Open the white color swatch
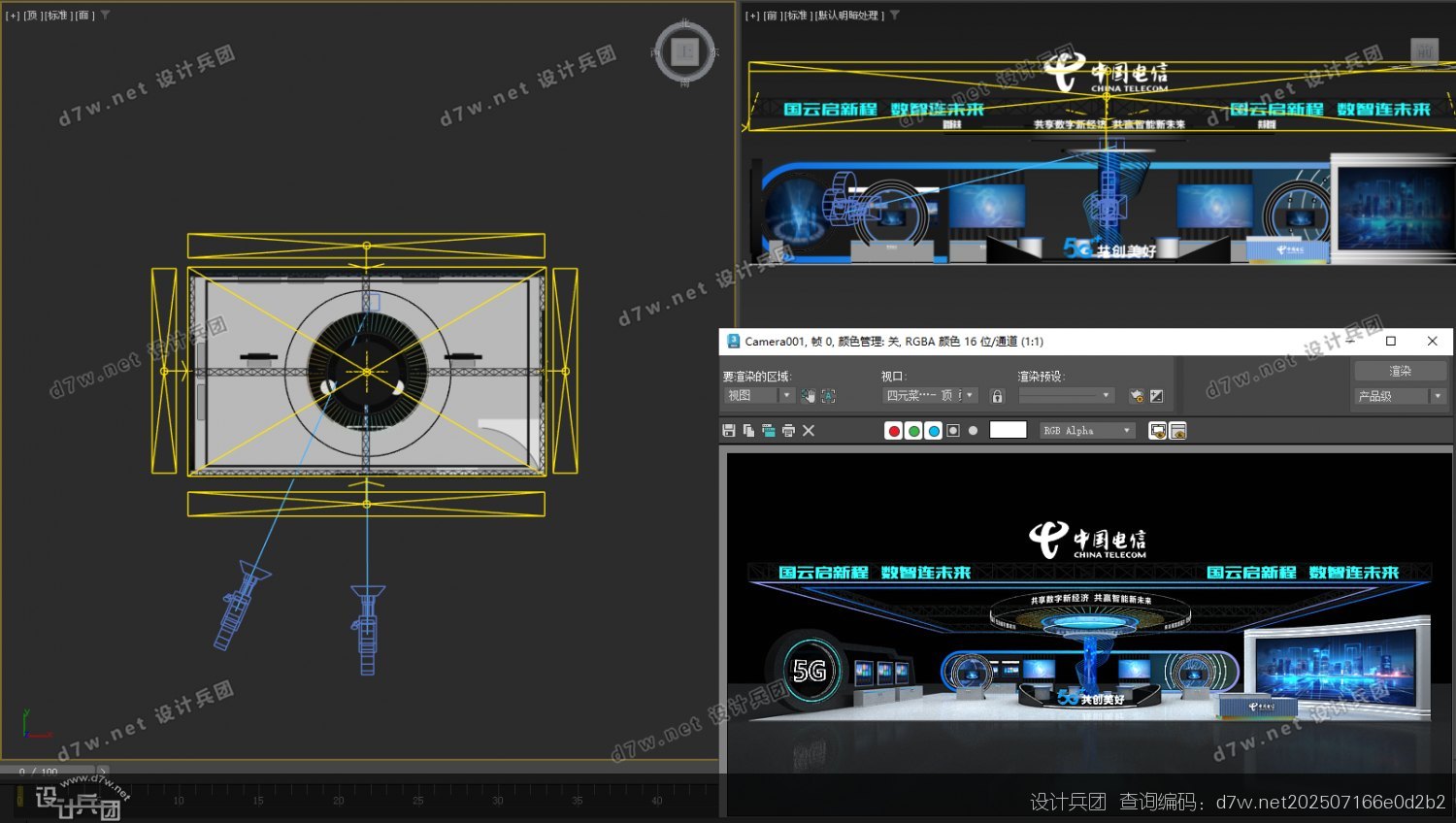The height and width of the screenshot is (823, 1456). (x=1008, y=430)
